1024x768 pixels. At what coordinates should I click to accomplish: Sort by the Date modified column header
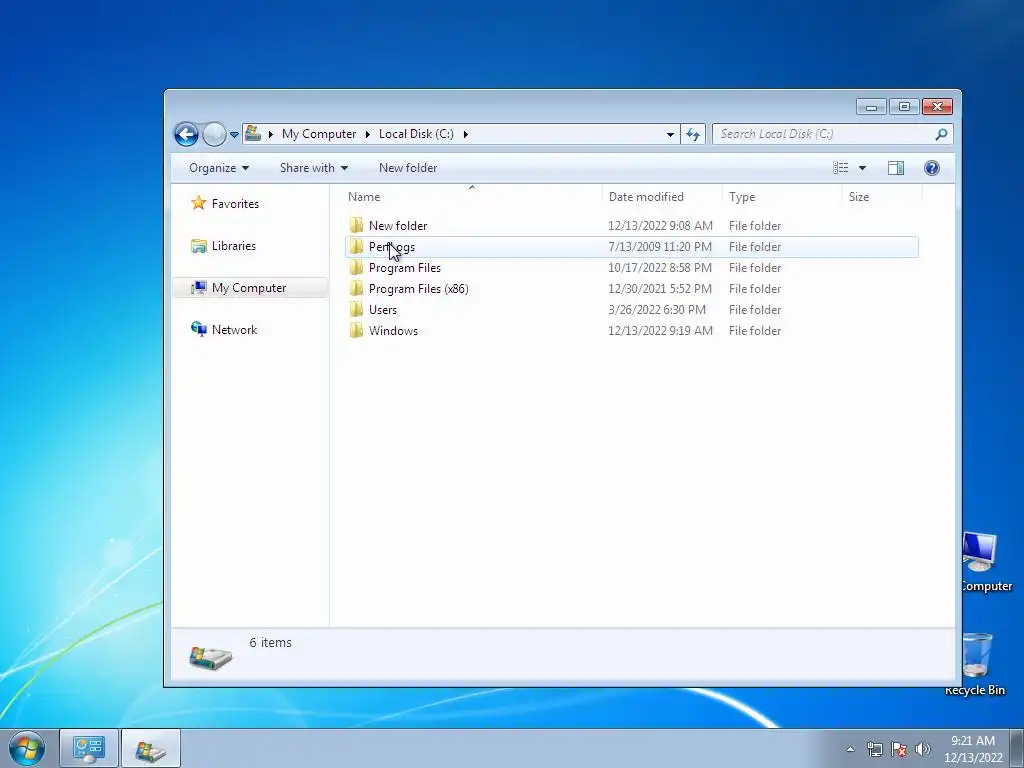(x=663, y=197)
